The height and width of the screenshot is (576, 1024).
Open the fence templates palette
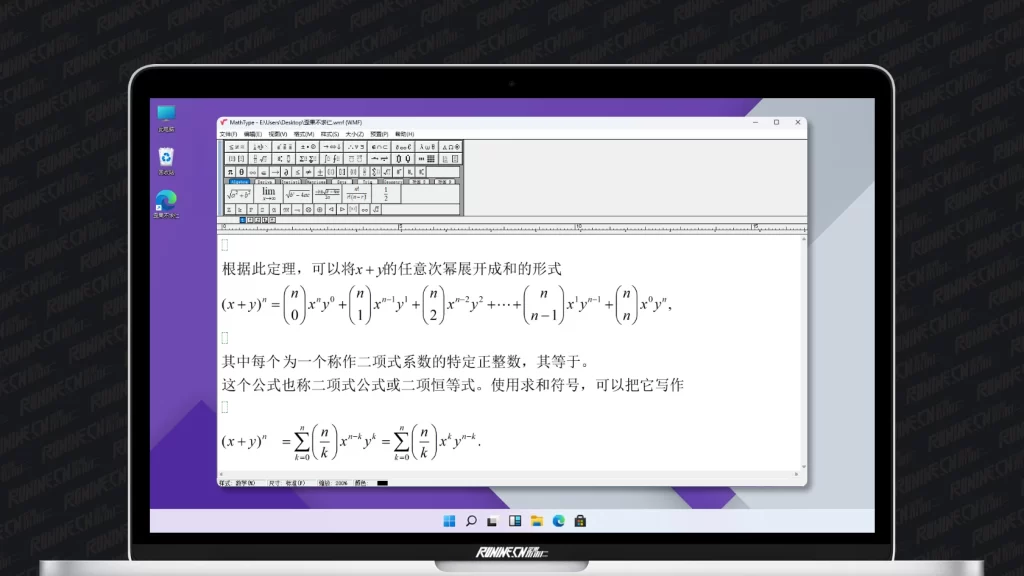(236, 158)
